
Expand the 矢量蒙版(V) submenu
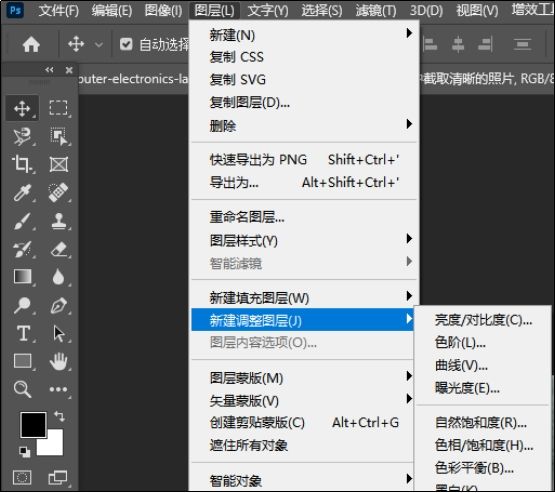(303, 400)
